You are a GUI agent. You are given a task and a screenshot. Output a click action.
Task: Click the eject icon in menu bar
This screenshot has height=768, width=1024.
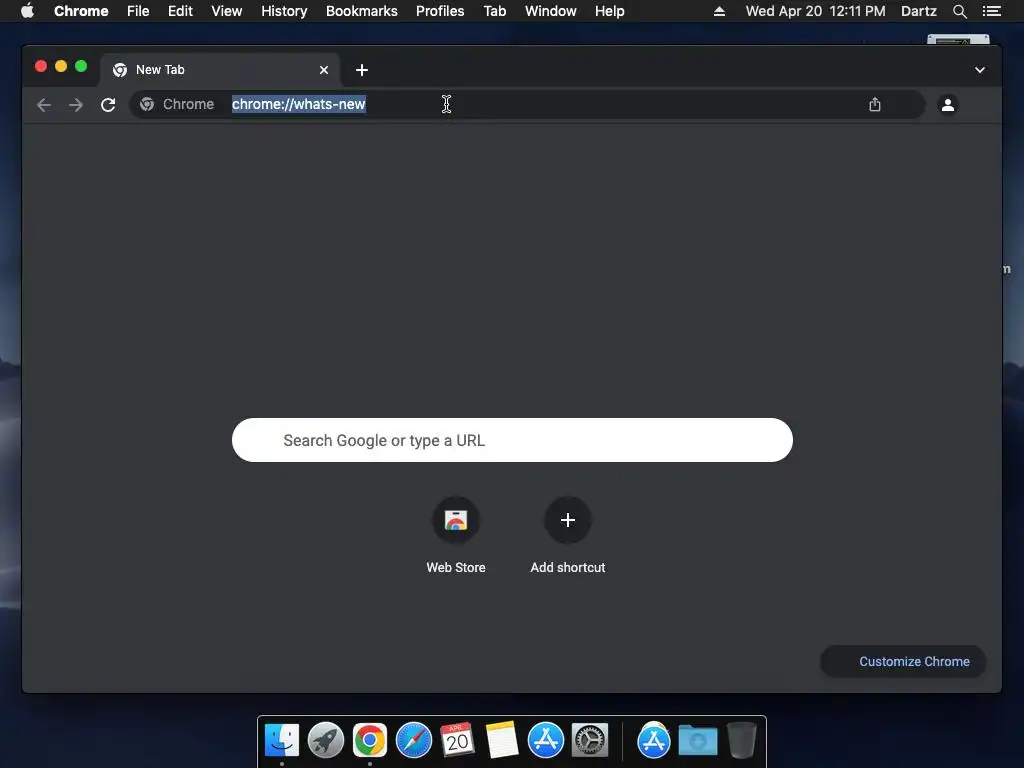click(x=719, y=11)
